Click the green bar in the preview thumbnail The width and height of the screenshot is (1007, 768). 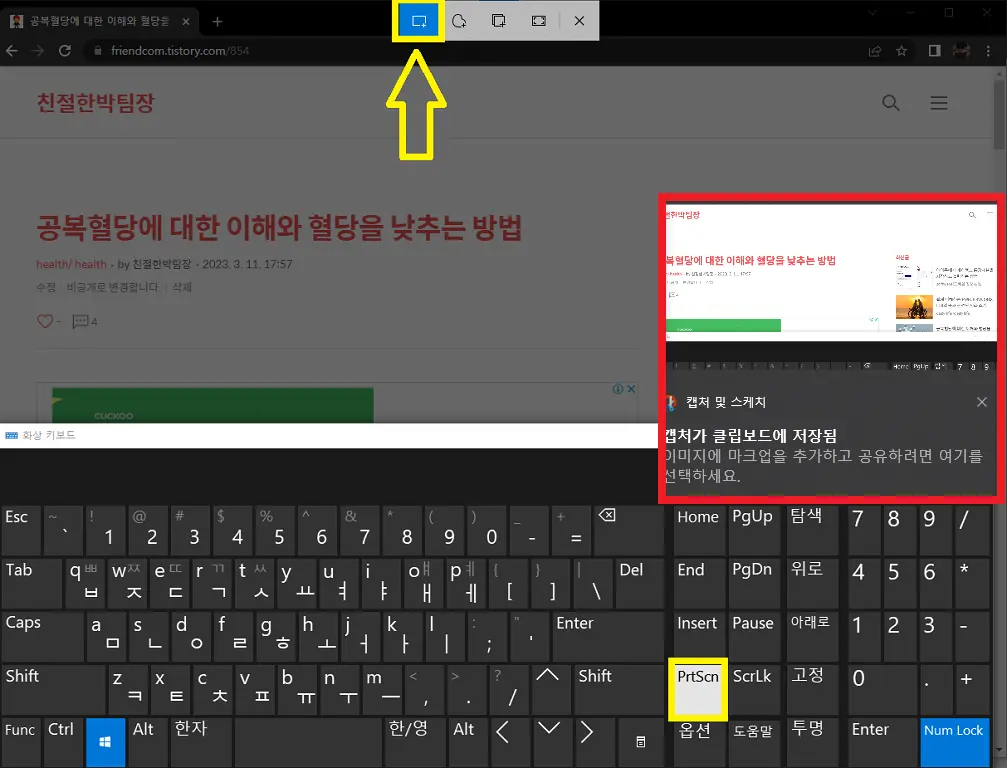click(x=723, y=325)
